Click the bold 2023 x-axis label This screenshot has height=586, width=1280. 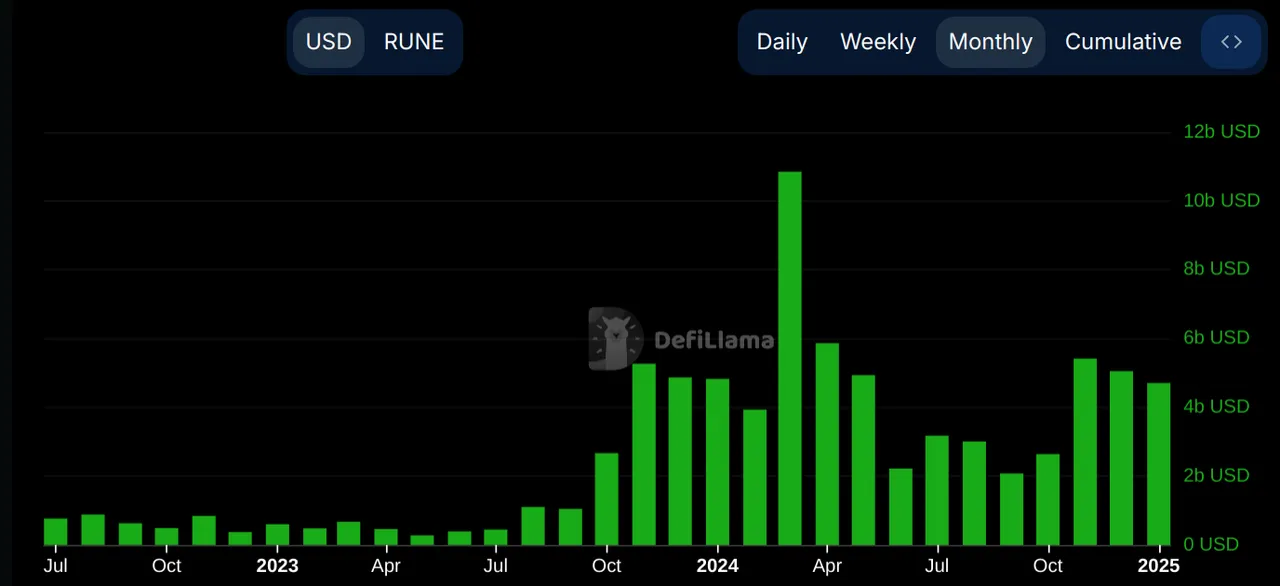click(277, 566)
